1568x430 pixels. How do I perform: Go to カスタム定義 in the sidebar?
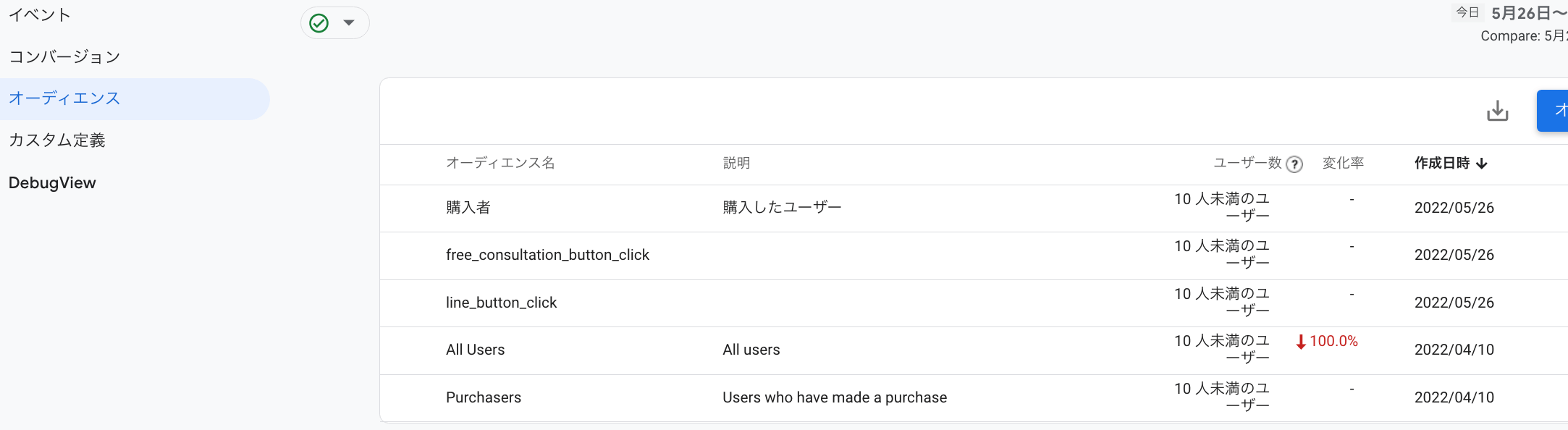click(57, 140)
